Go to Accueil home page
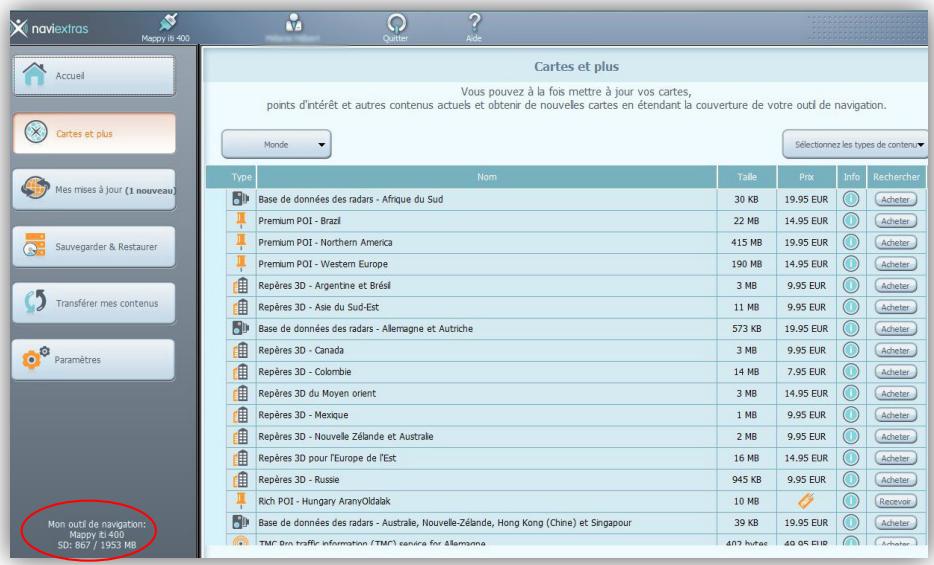The image size is (934, 565). (x=94, y=76)
